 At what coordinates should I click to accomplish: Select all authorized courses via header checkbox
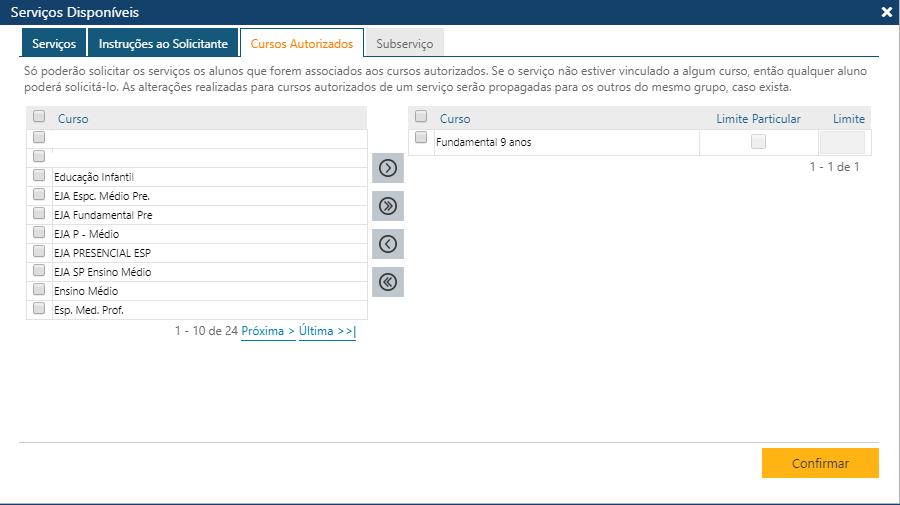421,117
